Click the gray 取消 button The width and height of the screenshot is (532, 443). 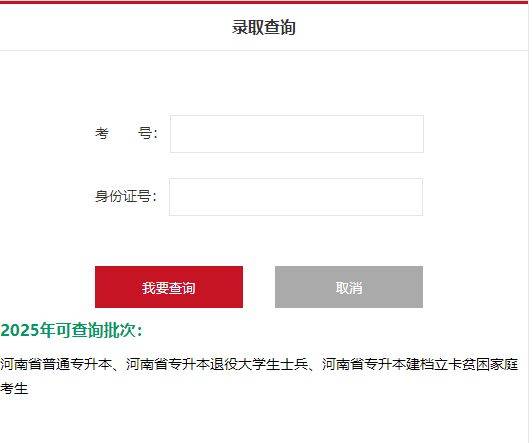pyautogui.click(x=349, y=287)
